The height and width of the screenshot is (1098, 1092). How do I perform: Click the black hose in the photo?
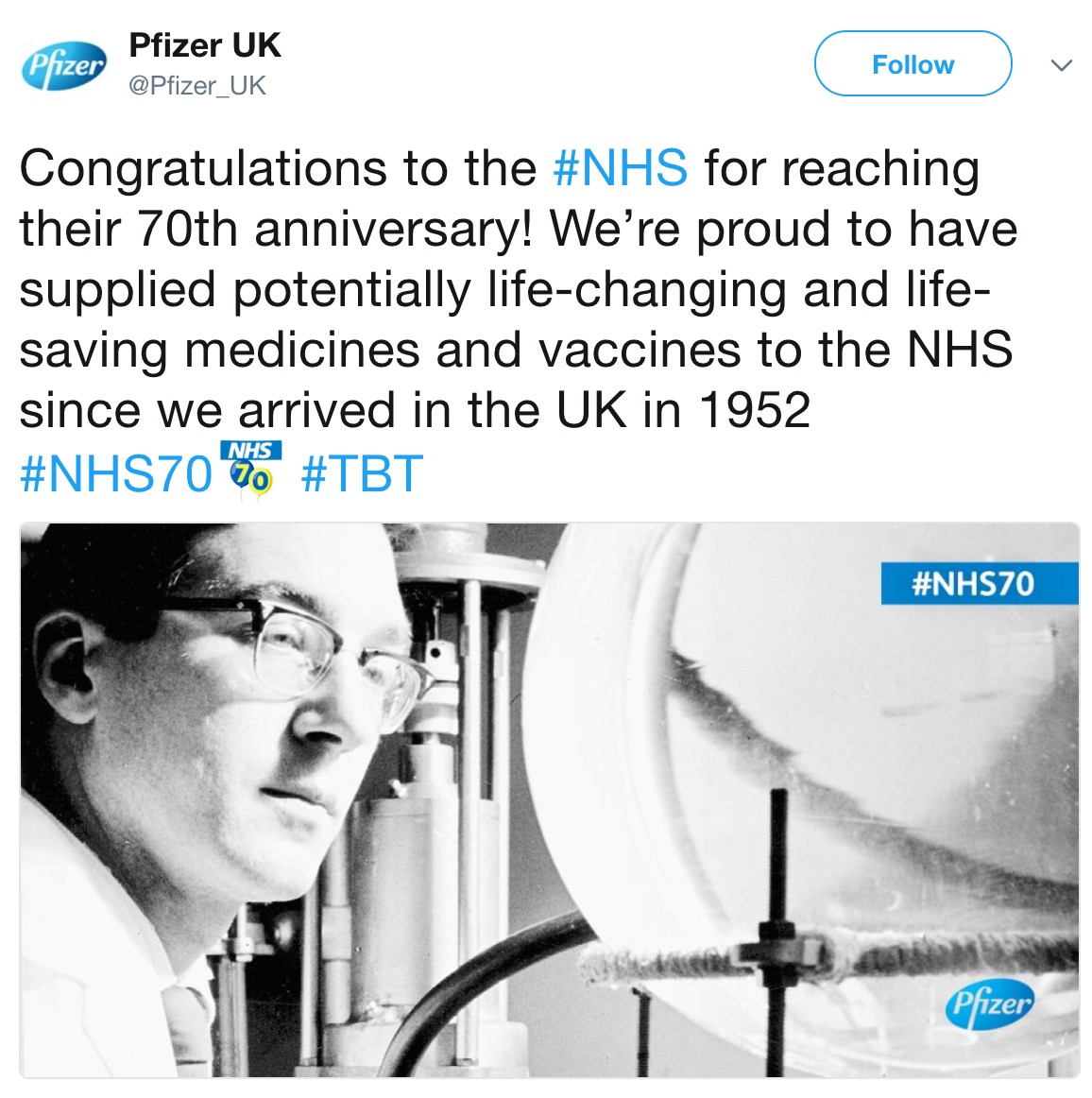point(491,973)
